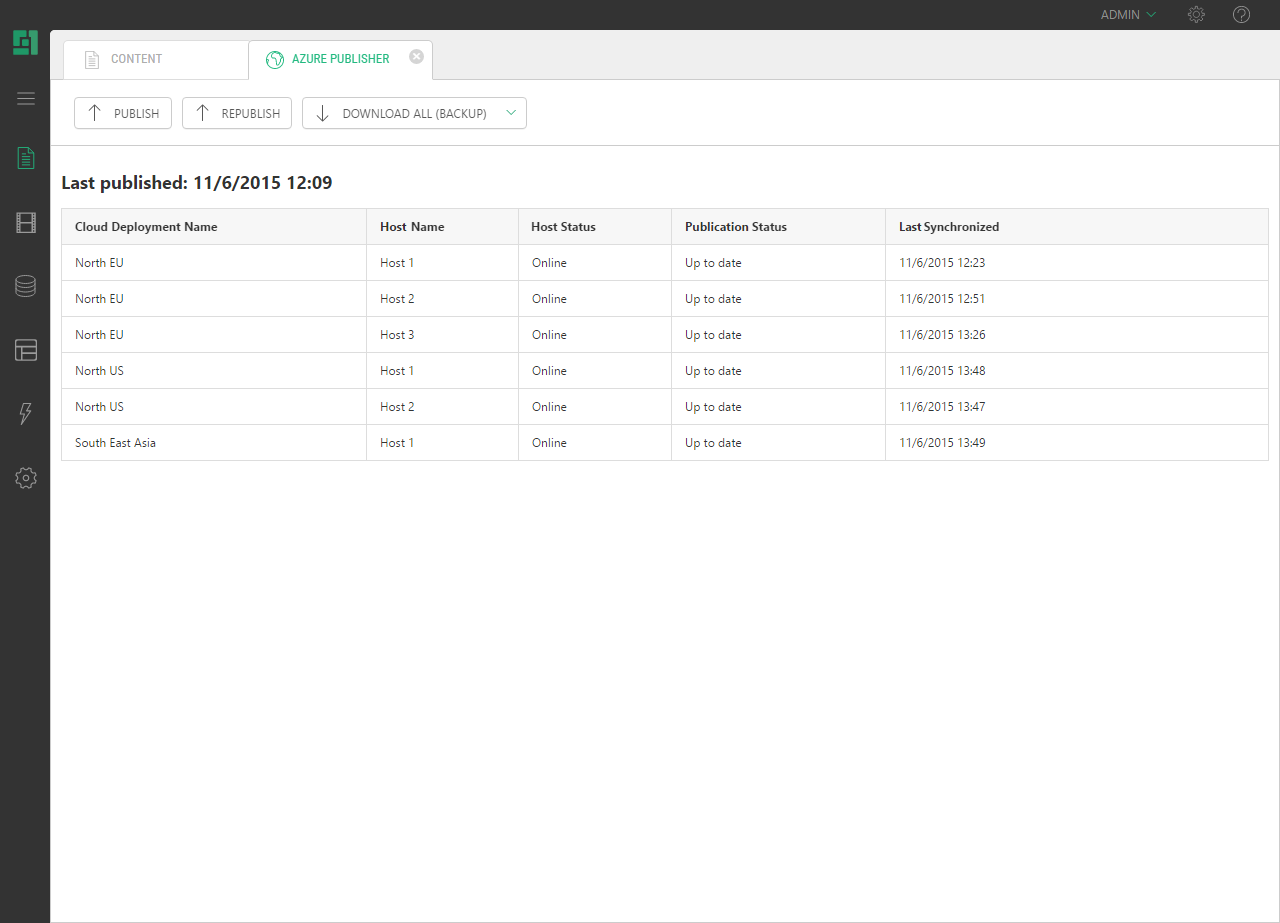Click the Republish button
The width and height of the screenshot is (1280, 923).
(237, 113)
